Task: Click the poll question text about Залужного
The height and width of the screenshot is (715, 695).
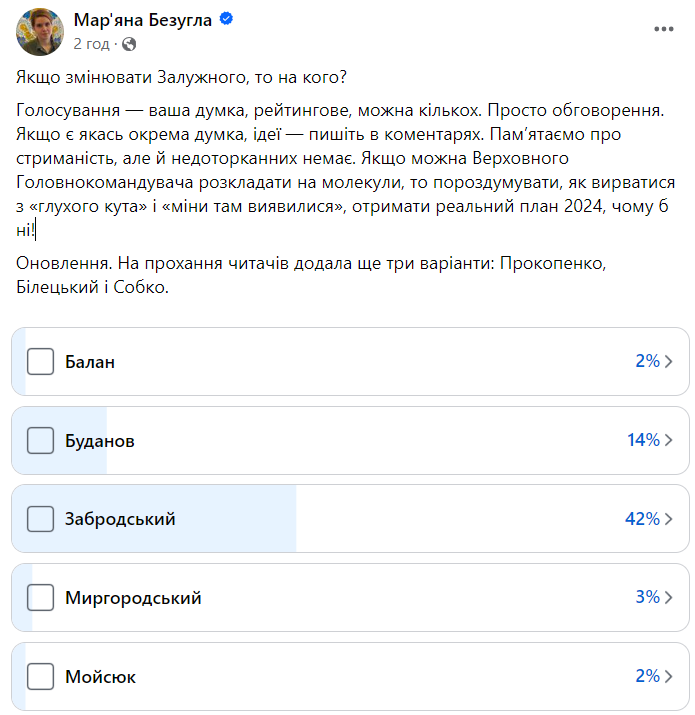Action: tap(181, 77)
